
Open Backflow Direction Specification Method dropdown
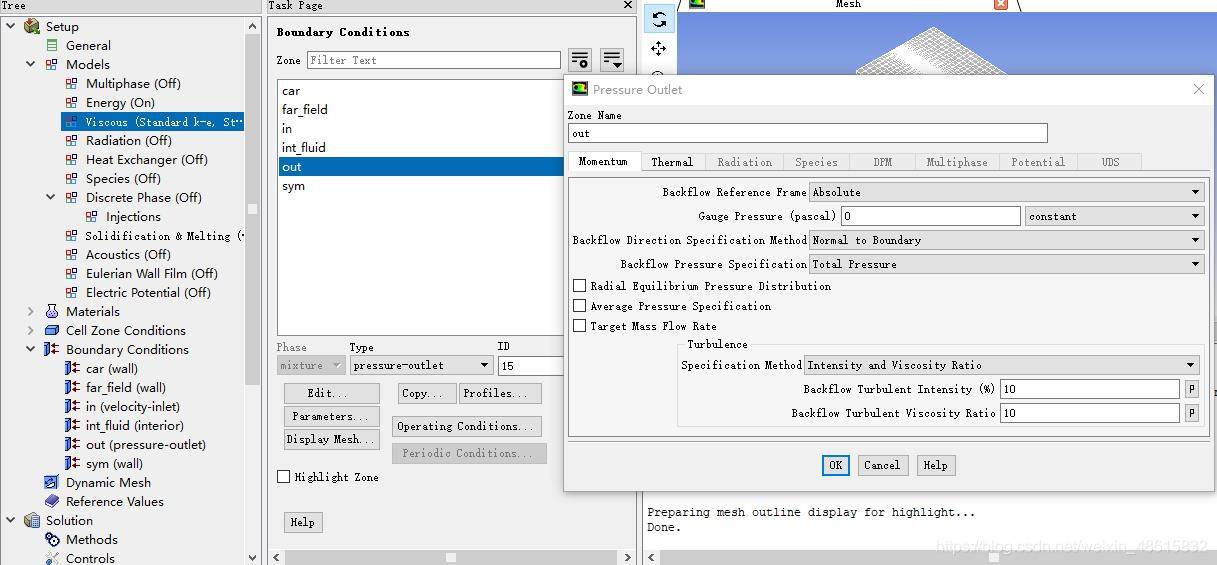click(1006, 240)
